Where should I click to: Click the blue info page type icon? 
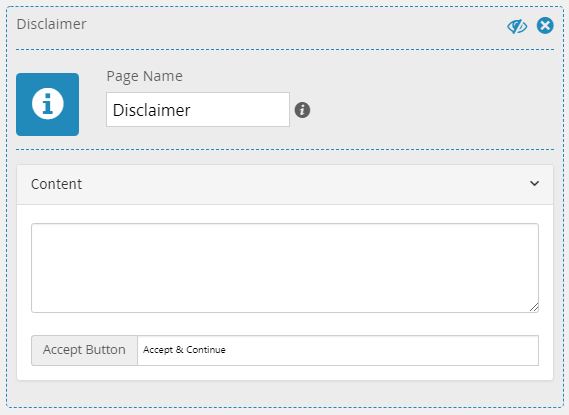tap(48, 104)
